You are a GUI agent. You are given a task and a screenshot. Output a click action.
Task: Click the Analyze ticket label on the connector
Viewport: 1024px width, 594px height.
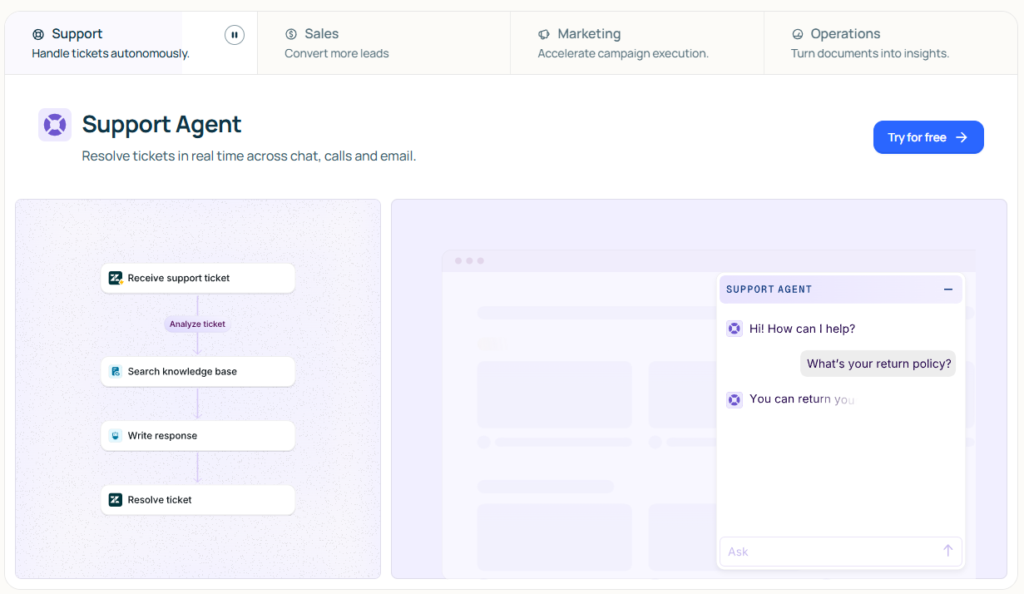tap(197, 324)
